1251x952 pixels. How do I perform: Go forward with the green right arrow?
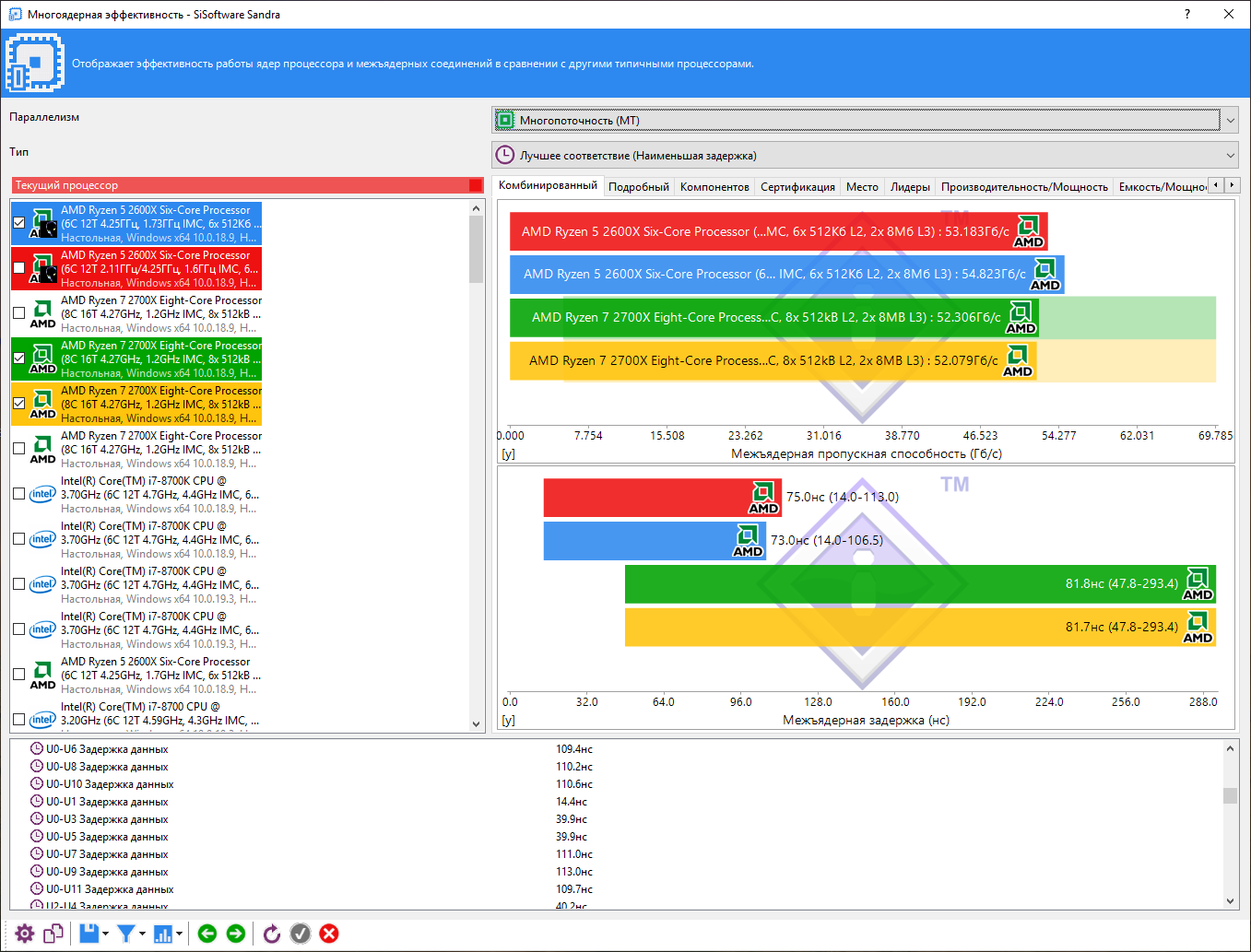click(x=236, y=934)
